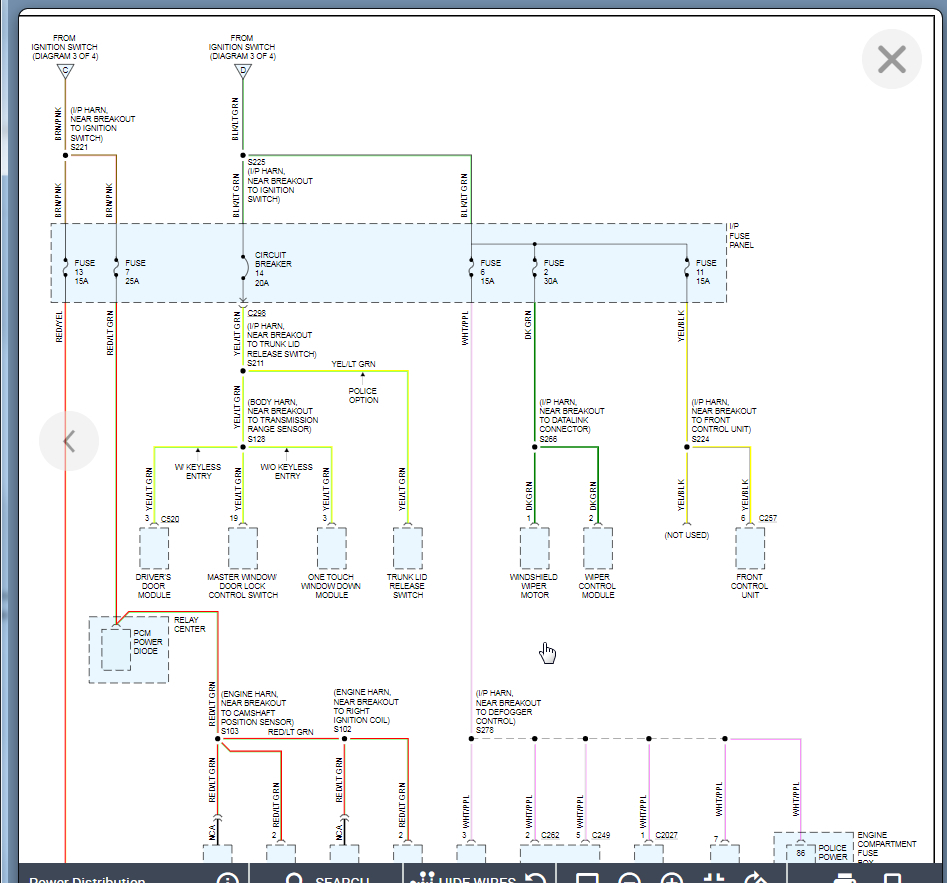Image resolution: width=947 pixels, height=883 pixels.
Task: Go to the previous diagram with left arrow
Action: pos(69,441)
